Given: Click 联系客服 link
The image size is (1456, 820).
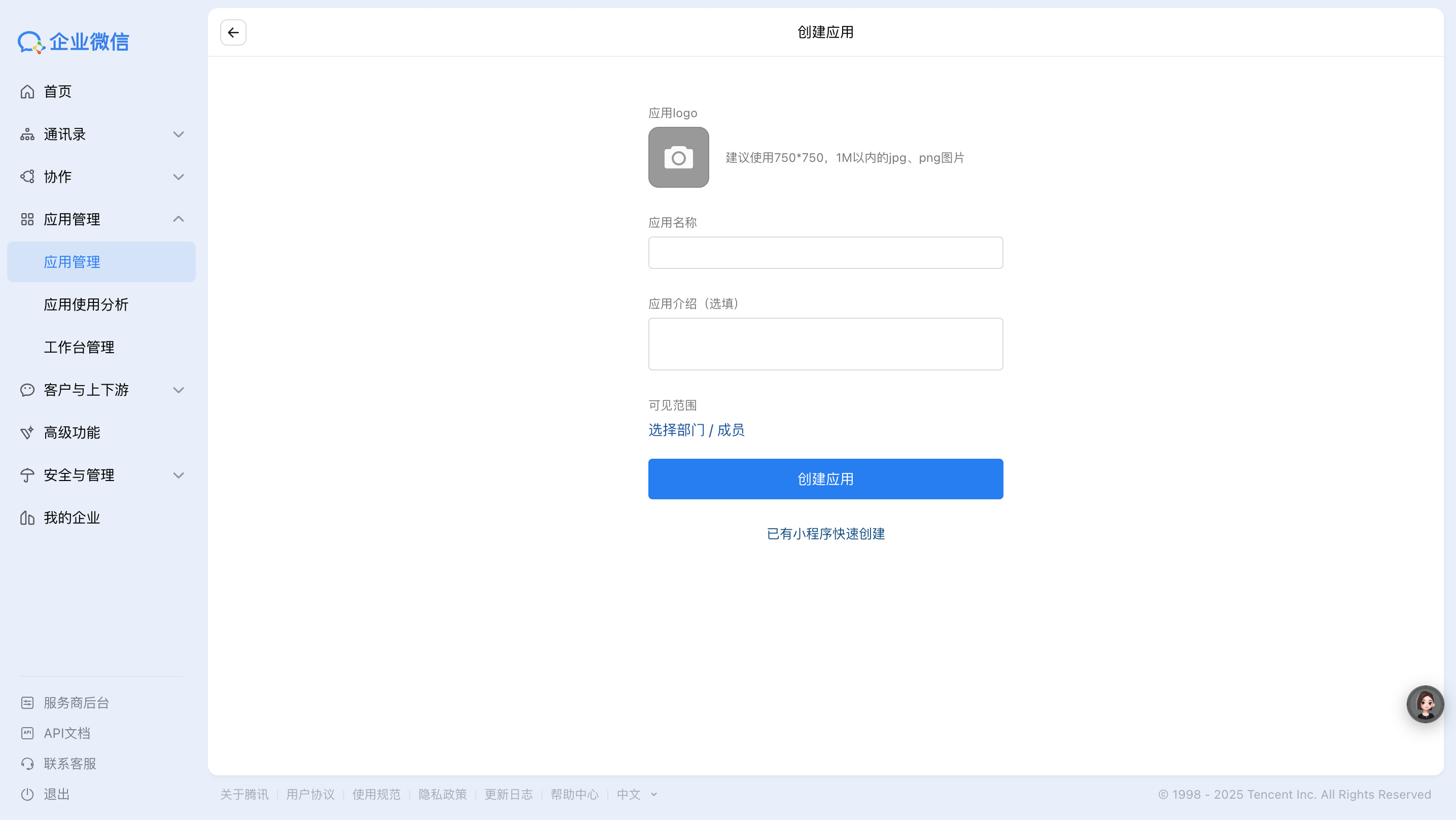Looking at the screenshot, I should point(70,764).
